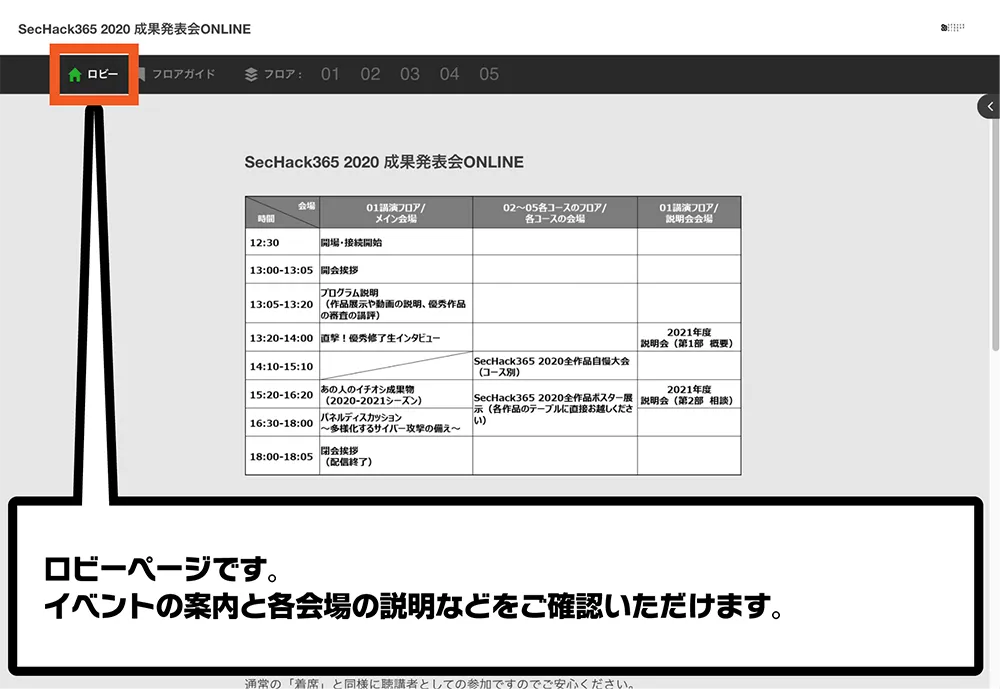Click the 18:00-18:05 time cell
1000x689 pixels.
pos(282,456)
